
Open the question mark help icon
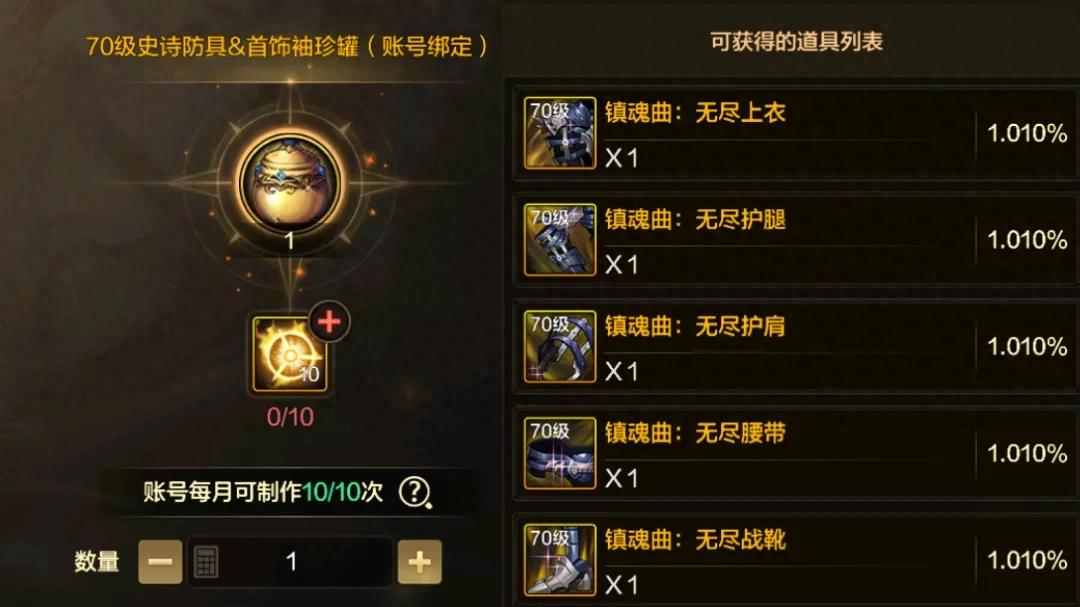click(x=415, y=492)
